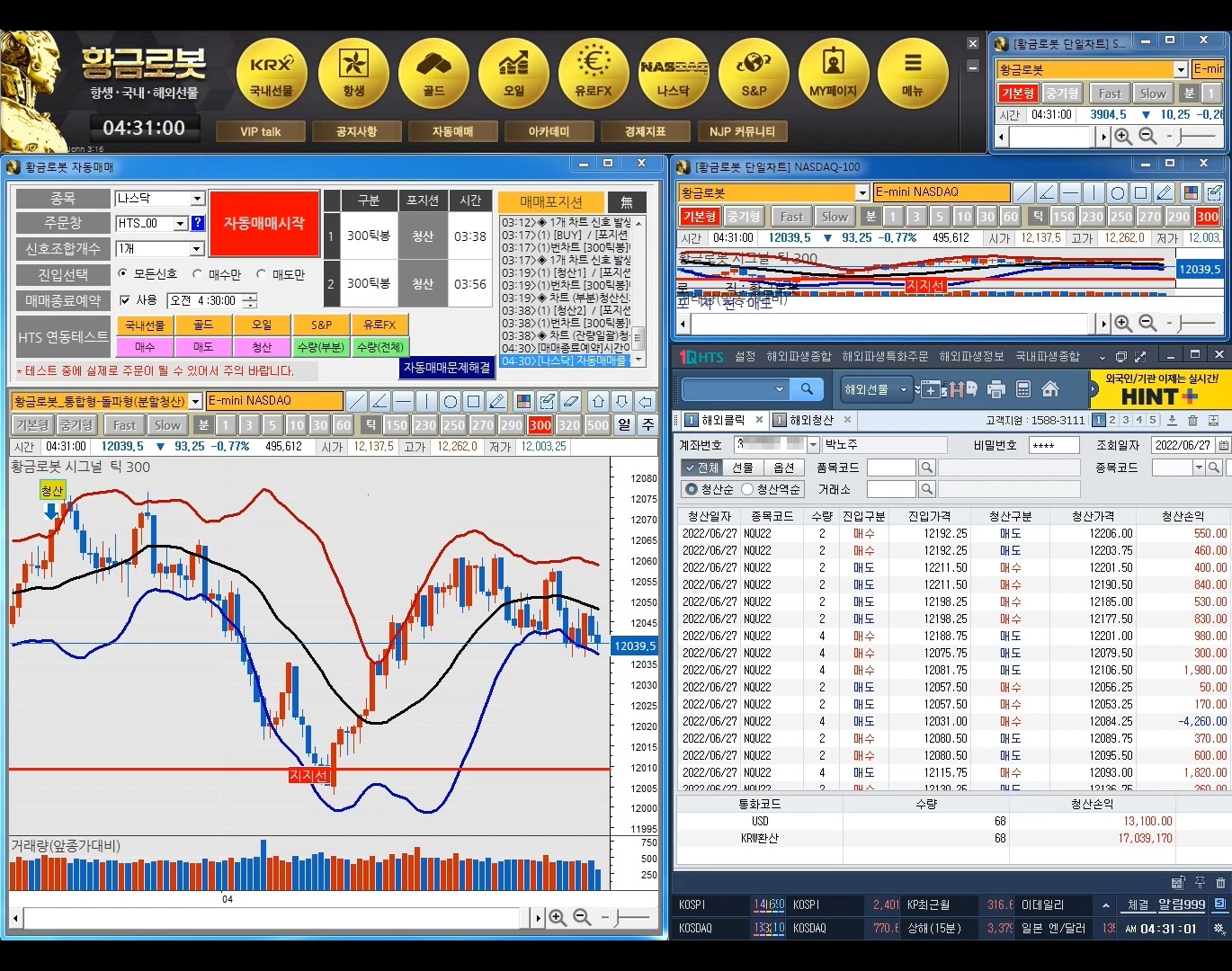1232x971 pixels.
Task: Toggle 사용 checkbox for 매매종료예약
Action: (x=125, y=300)
